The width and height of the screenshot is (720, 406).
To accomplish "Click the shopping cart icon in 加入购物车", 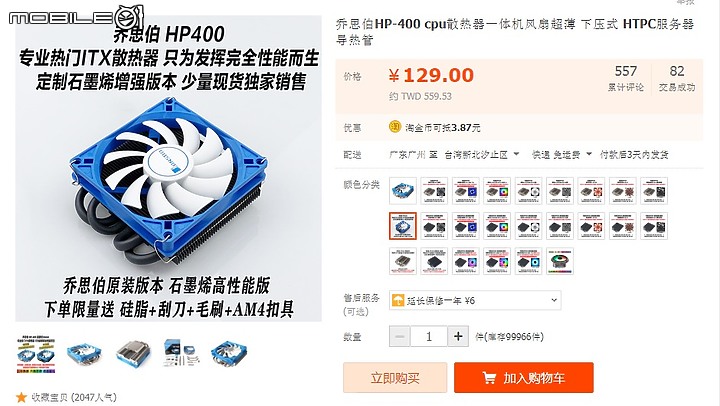I will click(489, 378).
